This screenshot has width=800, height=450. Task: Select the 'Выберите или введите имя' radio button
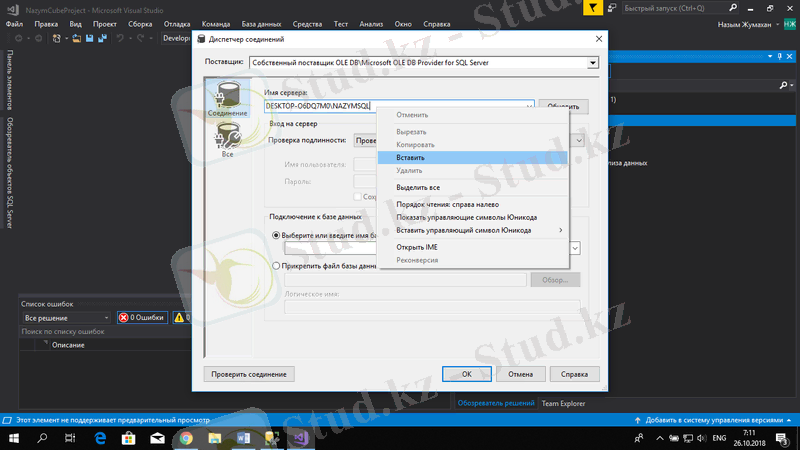(276, 236)
